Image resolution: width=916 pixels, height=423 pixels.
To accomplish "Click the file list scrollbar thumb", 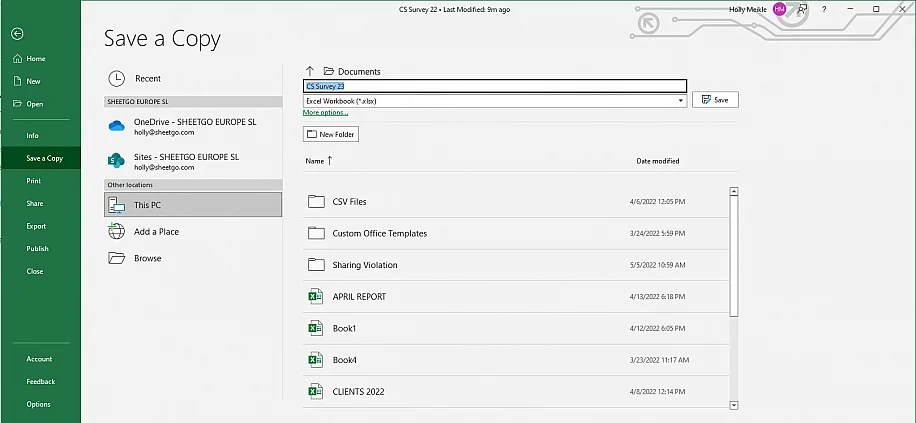I will click(734, 256).
